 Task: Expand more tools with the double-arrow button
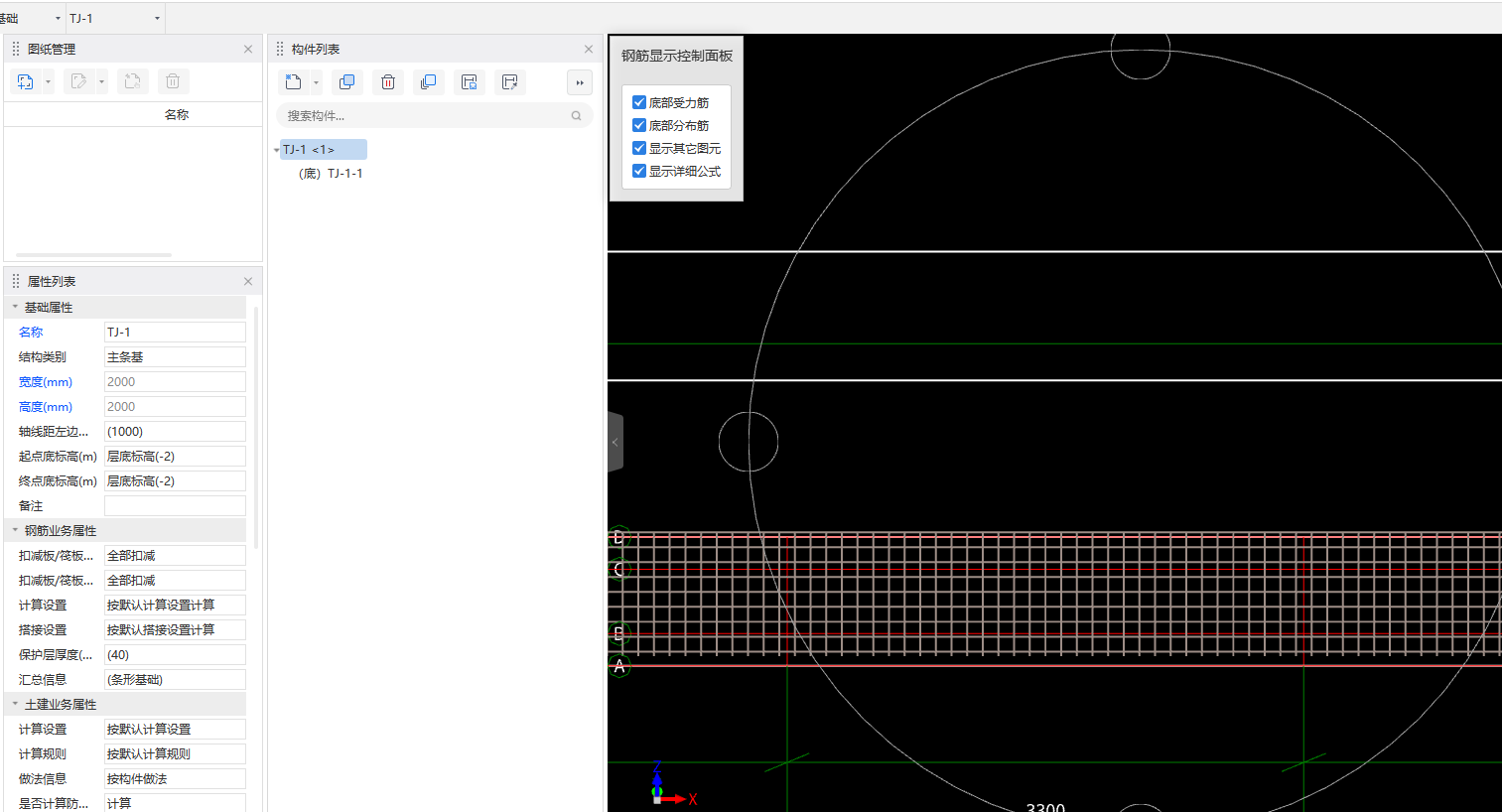click(x=580, y=82)
